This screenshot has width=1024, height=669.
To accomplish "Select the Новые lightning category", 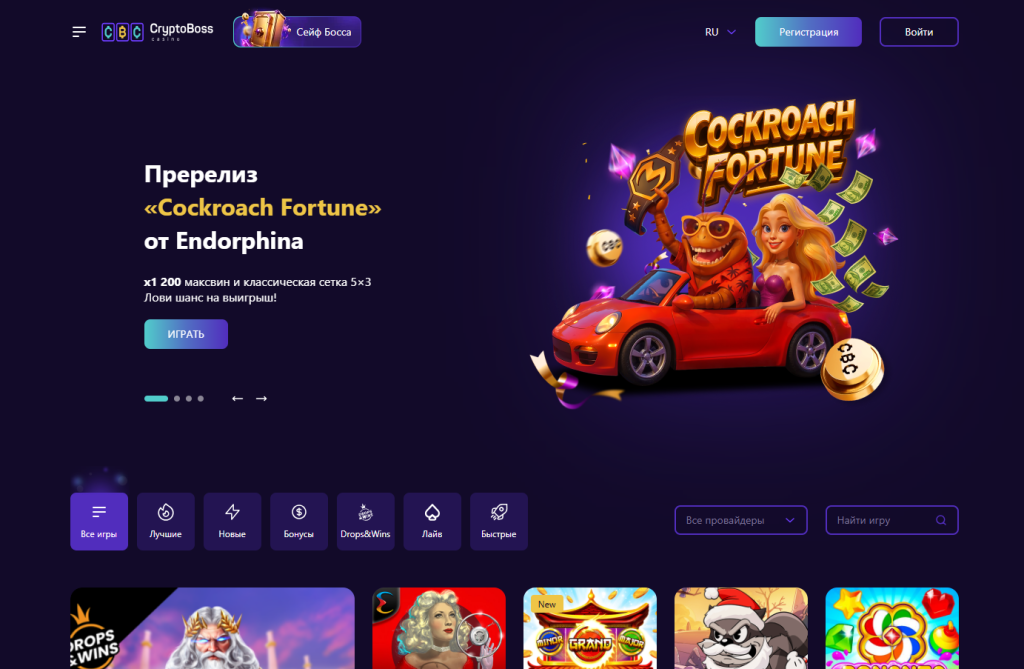I will [x=232, y=521].
